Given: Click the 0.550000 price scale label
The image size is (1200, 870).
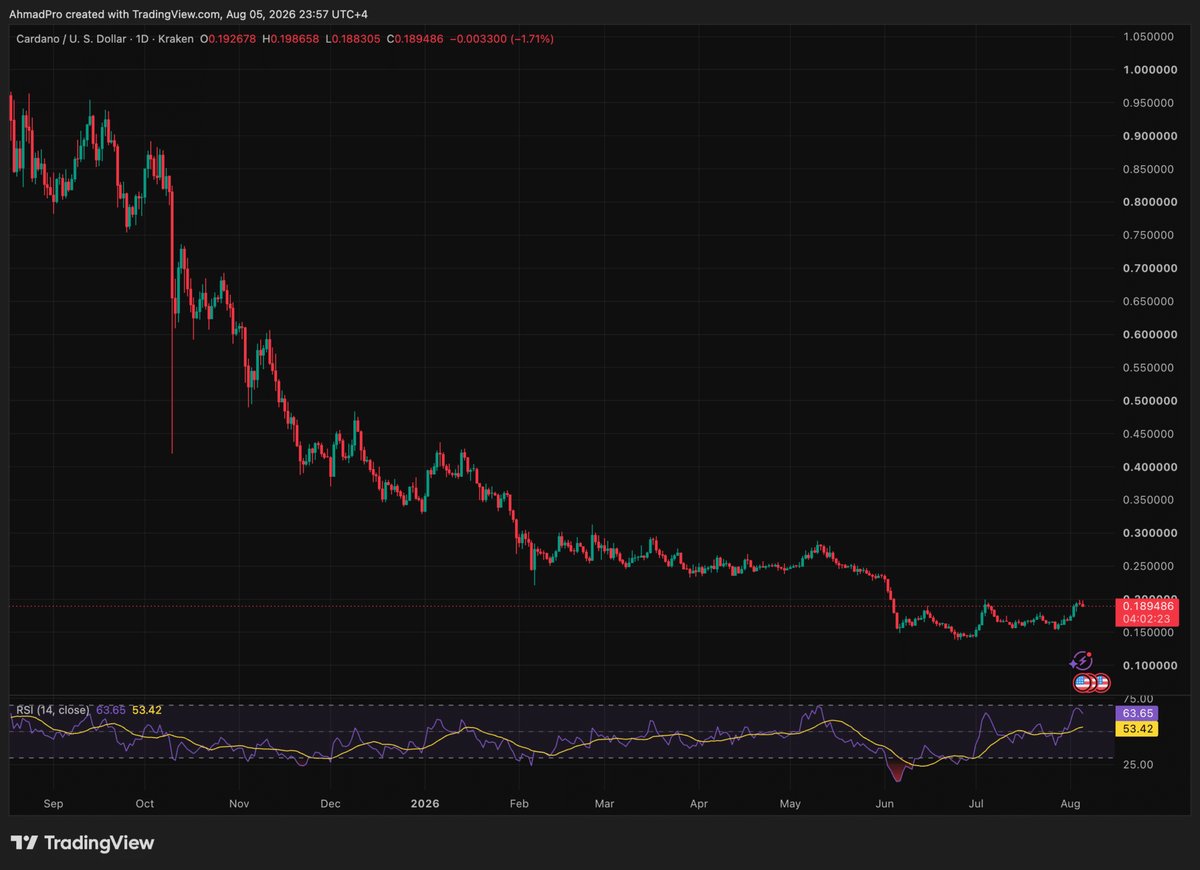Looking at the screenshot, I should [1149, 368].
